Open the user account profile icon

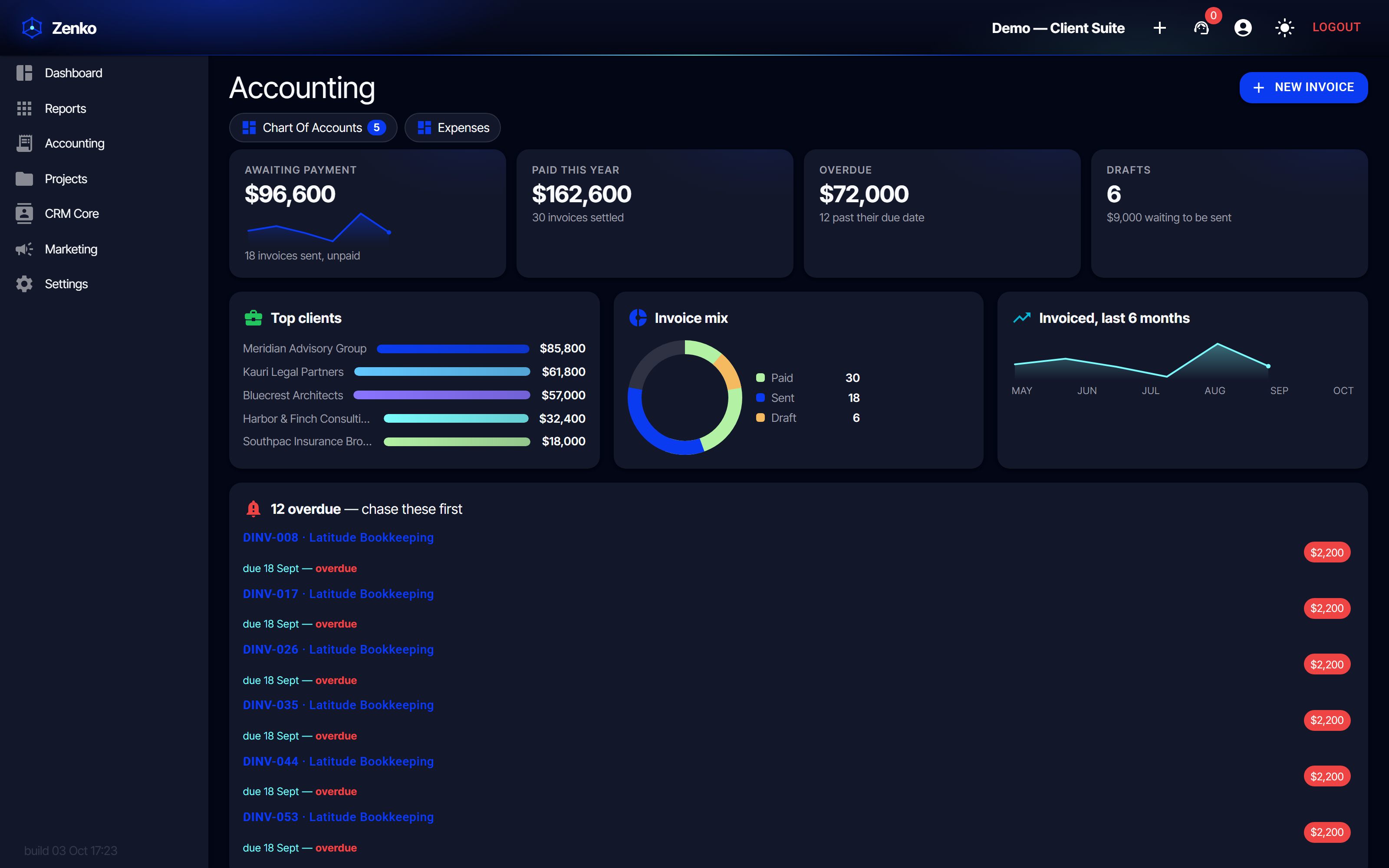tap(1243, 27)
